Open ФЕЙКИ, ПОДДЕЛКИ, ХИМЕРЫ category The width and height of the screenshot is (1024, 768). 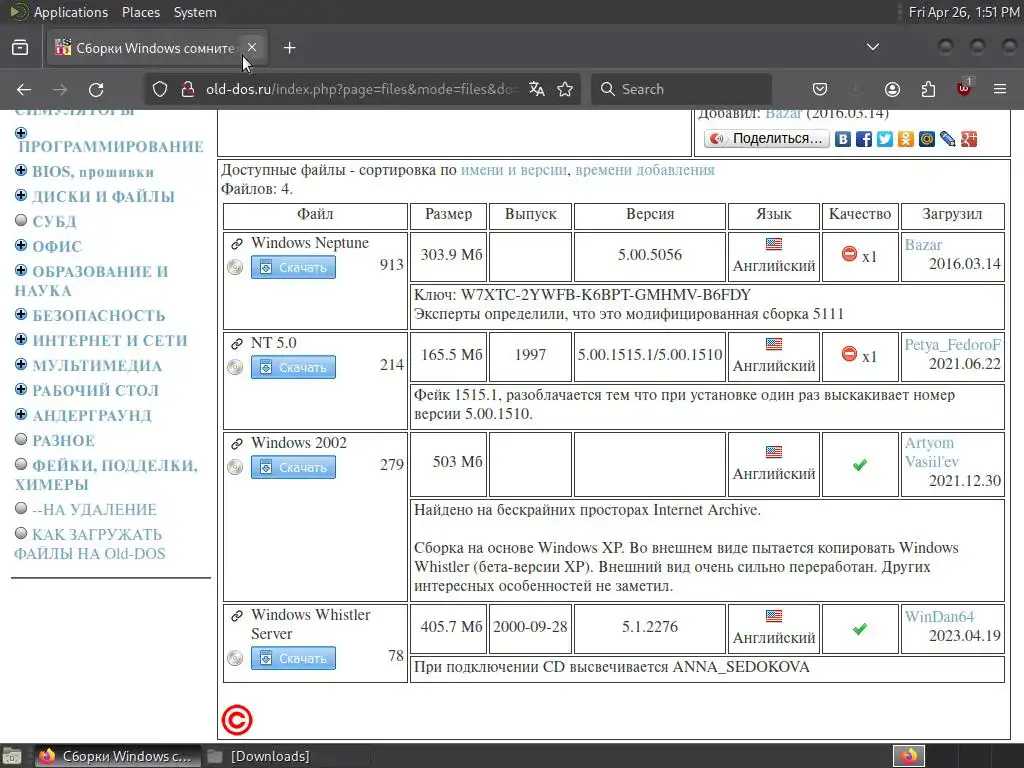106,475
